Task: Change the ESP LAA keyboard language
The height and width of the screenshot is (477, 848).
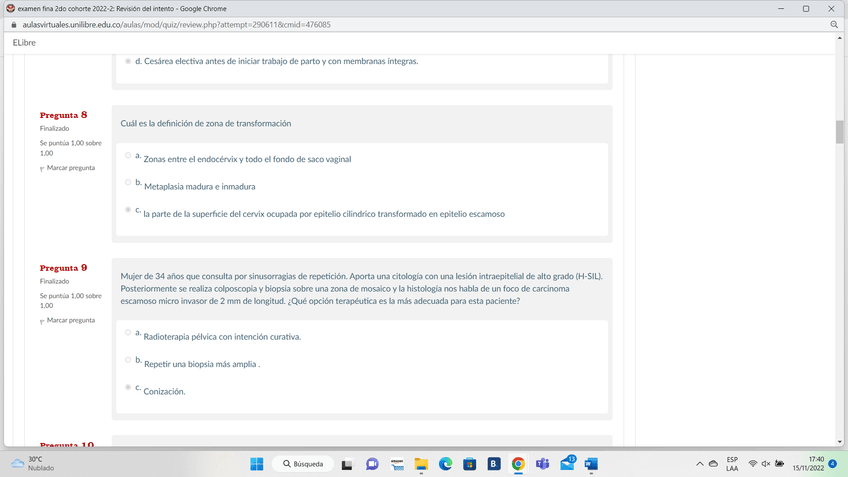Action: point(732,464)
